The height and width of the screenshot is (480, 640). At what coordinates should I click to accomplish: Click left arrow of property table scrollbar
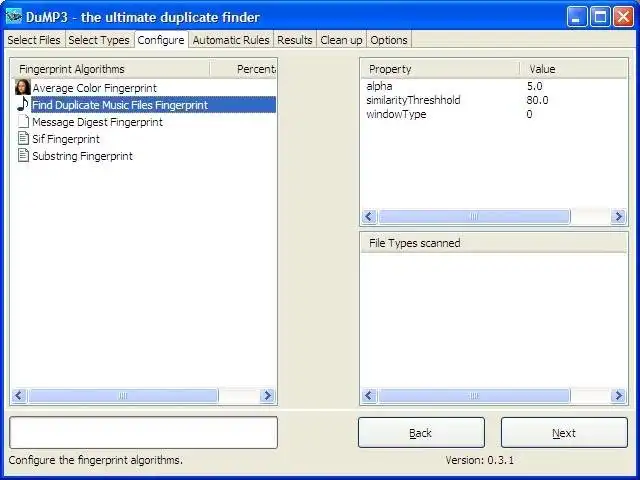pyautogui.click(x=369, y=216)
